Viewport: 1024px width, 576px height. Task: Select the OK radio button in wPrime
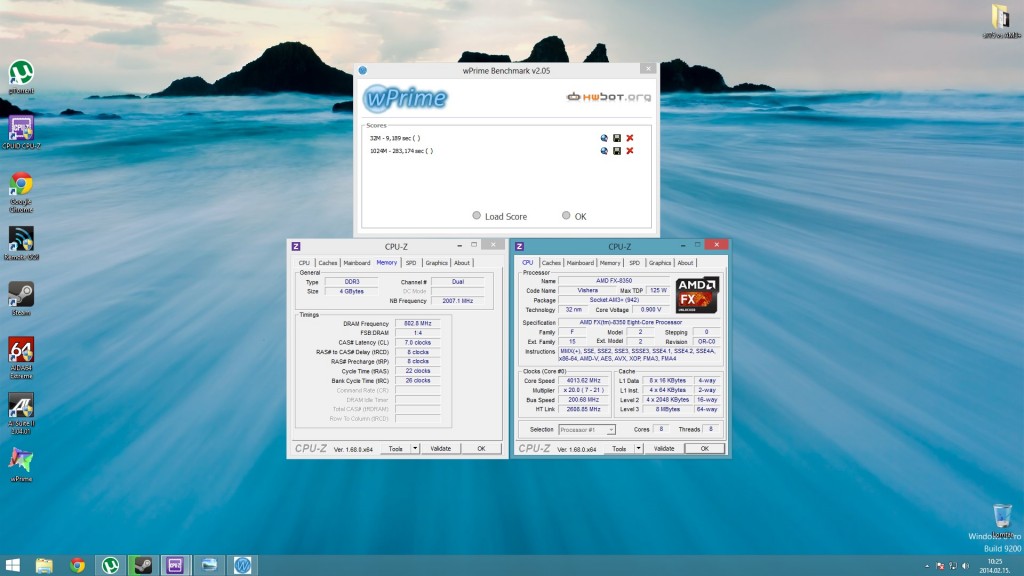(x=566, y=216)
